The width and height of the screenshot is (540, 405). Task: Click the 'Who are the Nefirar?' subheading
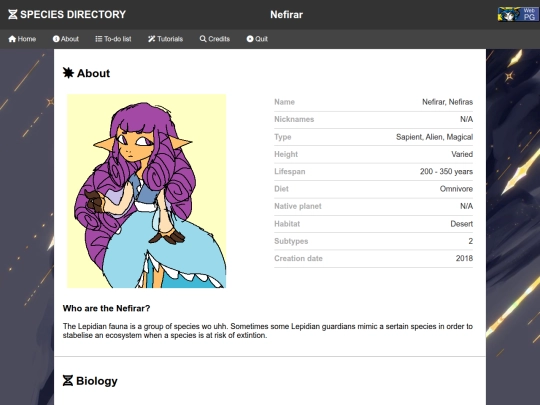pyautogui.click(x=106, y=308)
